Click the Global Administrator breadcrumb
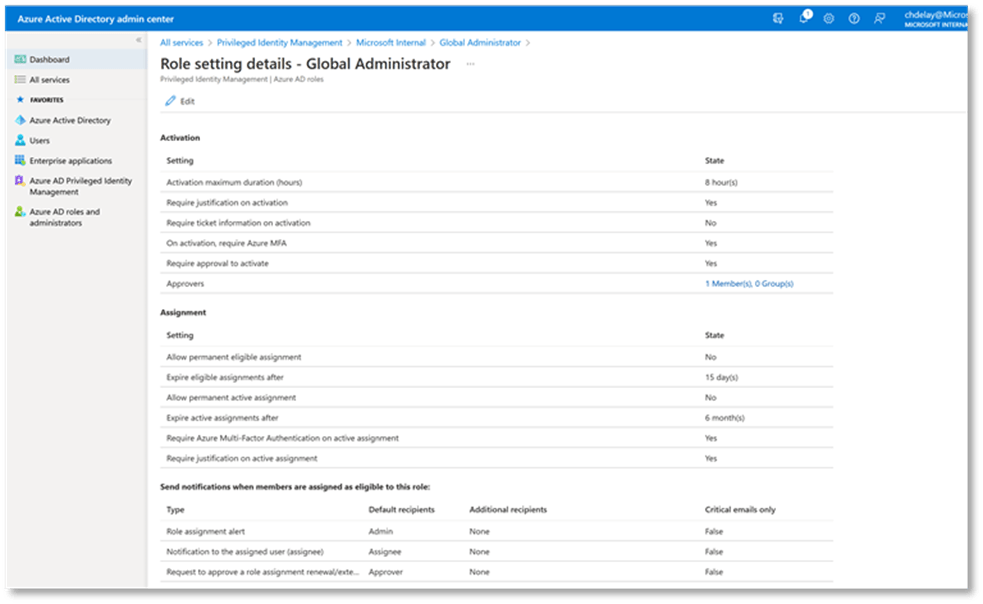This screenshot has width=983, height=604. coord(480,43)
